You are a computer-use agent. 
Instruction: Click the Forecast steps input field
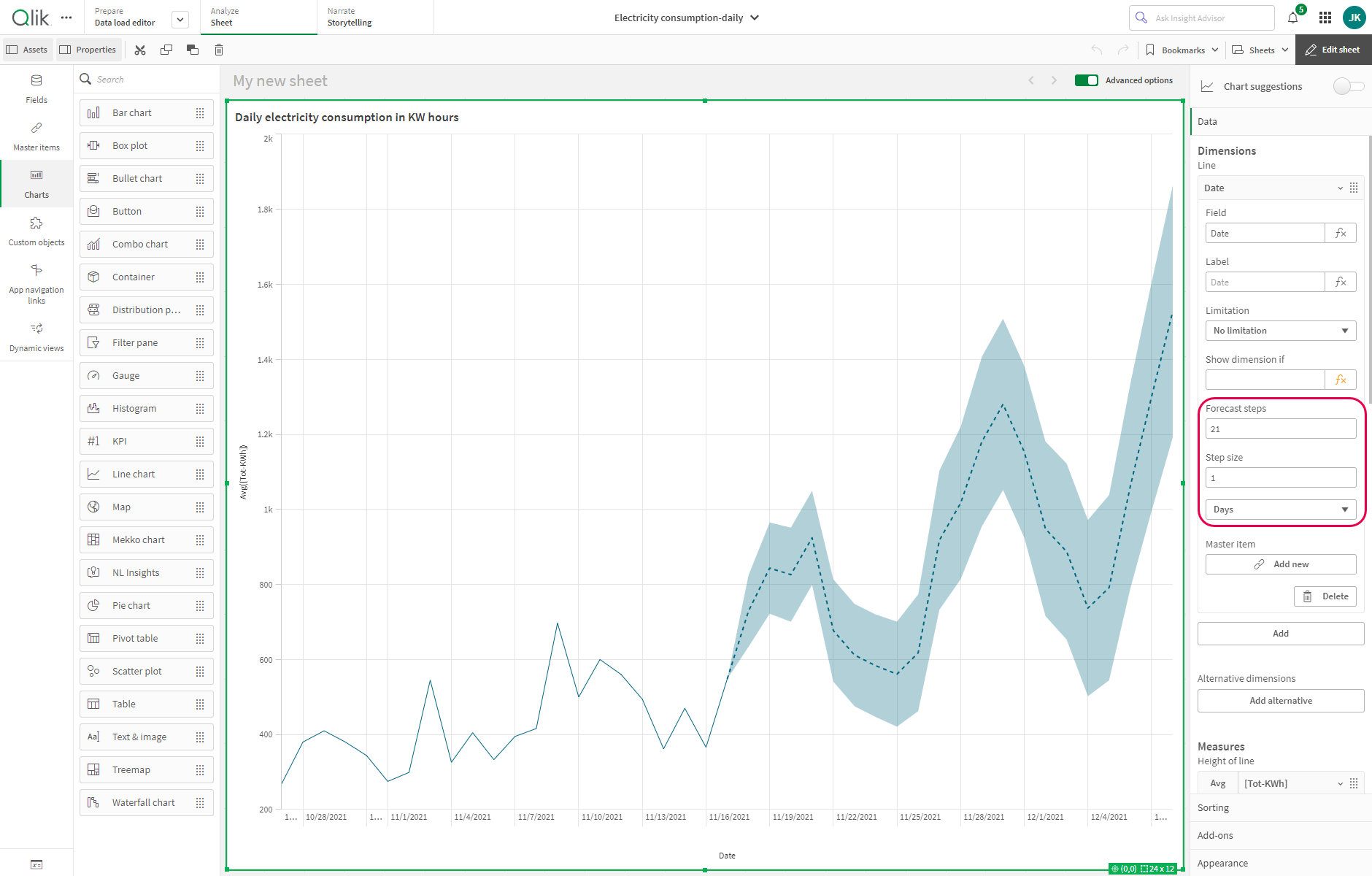coord(1280,429)
